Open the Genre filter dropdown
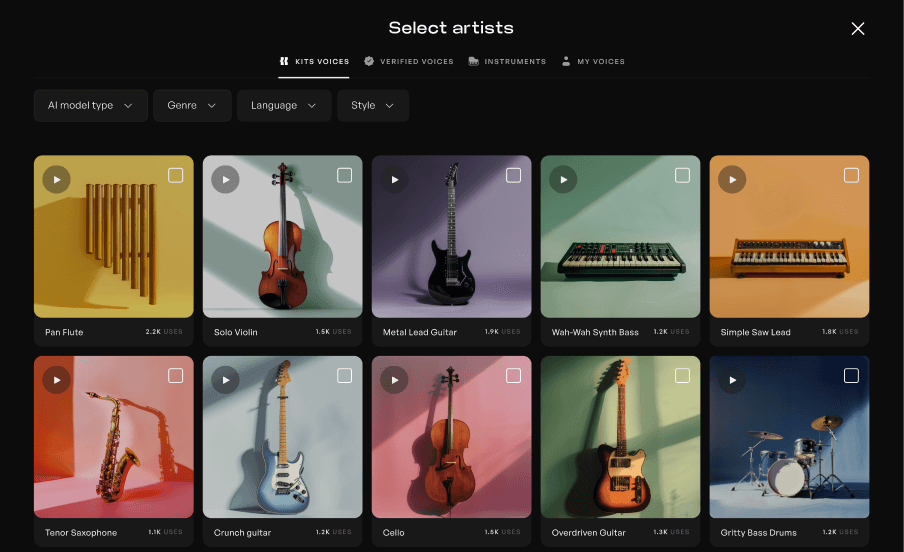The height and width of the screenshot is (552, 904). tap(192, 106)
